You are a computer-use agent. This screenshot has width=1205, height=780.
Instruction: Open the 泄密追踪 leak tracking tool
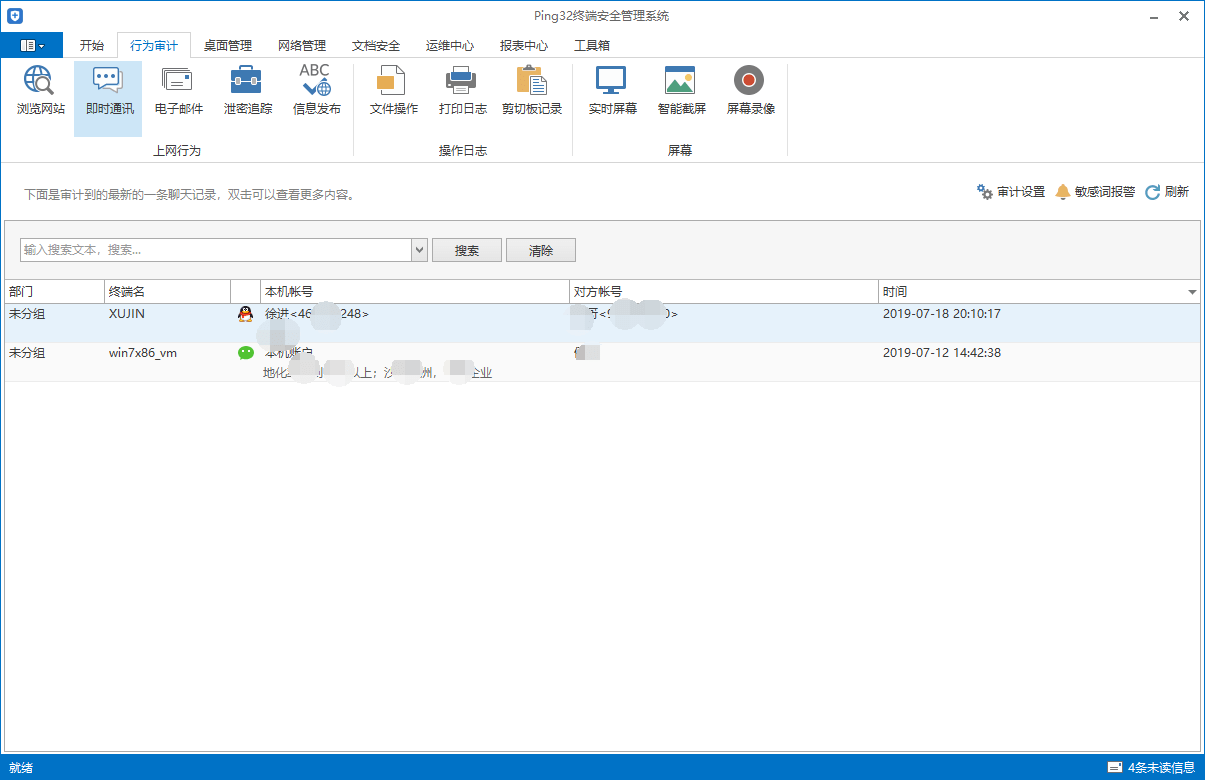tap(247, 91)
